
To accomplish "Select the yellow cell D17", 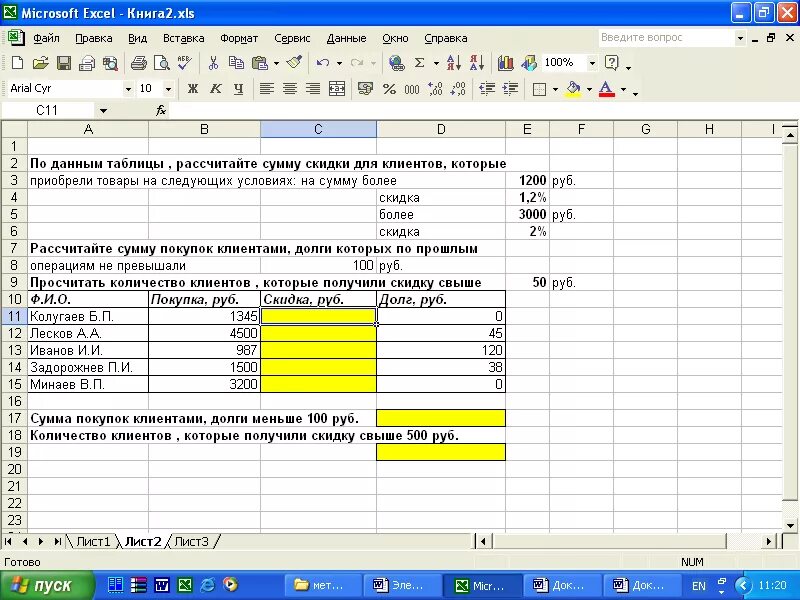I will [441, 418].
